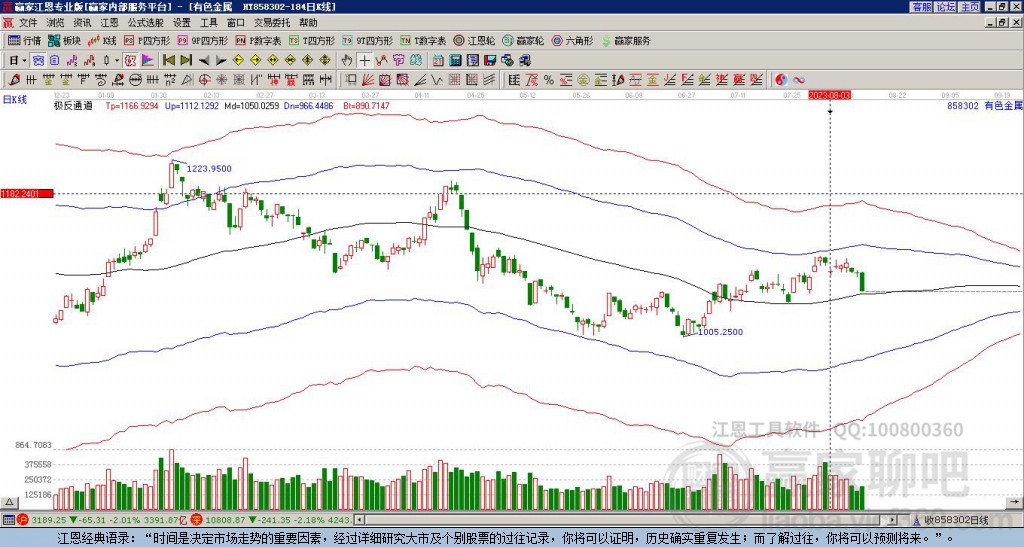The height and width of the screenshot is (548, 1024).
Task: Select the percent % line tool
Action: [x=549, y=80]
